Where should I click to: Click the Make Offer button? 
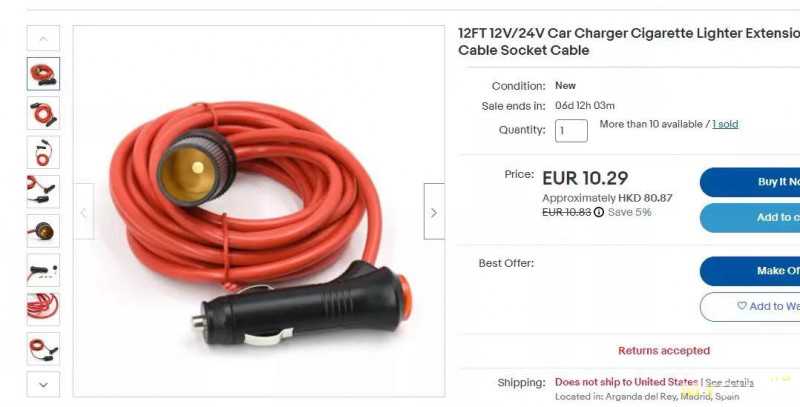pyautogui.click(x=750, y=271)
